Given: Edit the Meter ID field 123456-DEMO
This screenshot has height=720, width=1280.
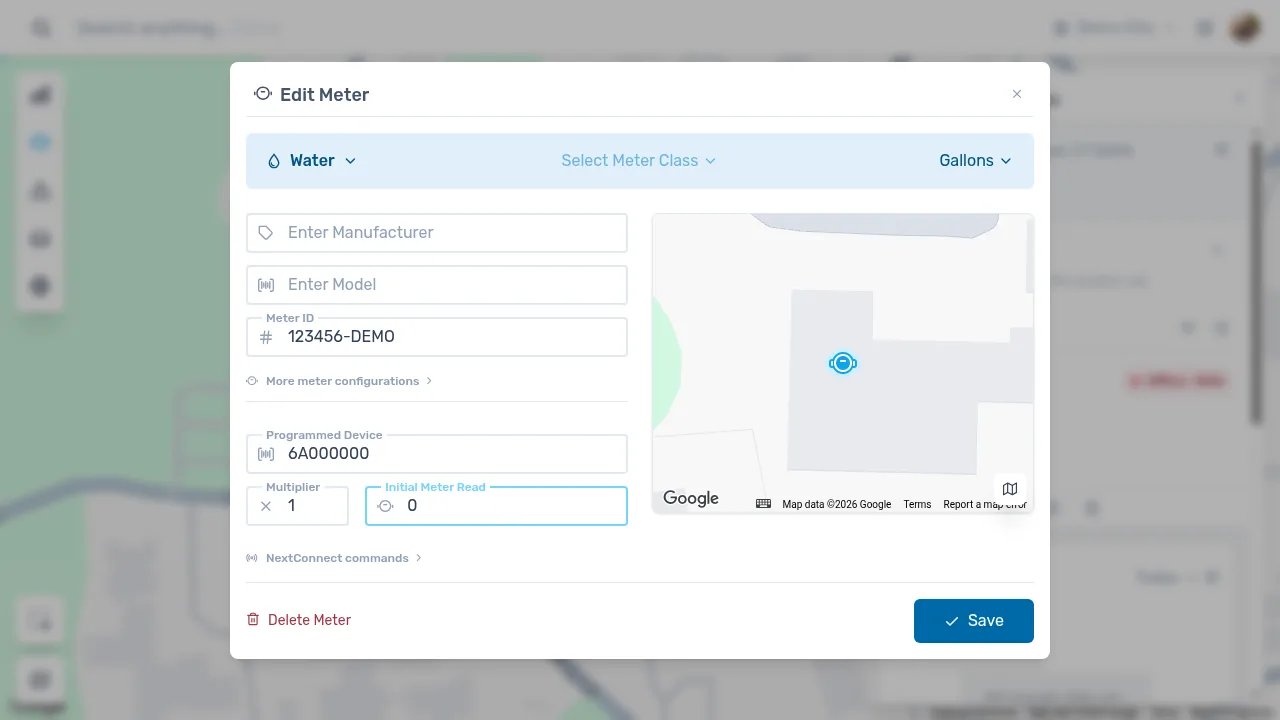Looking at the screenshot, I should [437, 337].
